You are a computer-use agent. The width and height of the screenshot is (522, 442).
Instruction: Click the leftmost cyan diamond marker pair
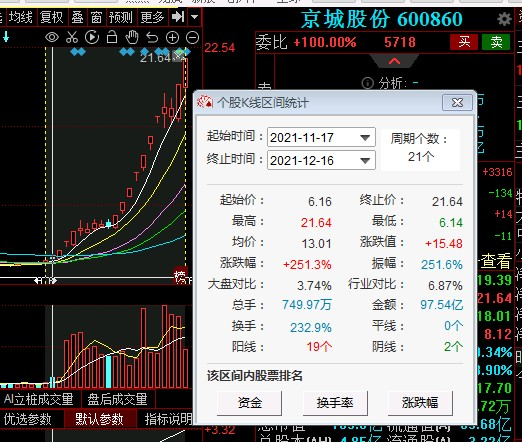coord(78,52)
